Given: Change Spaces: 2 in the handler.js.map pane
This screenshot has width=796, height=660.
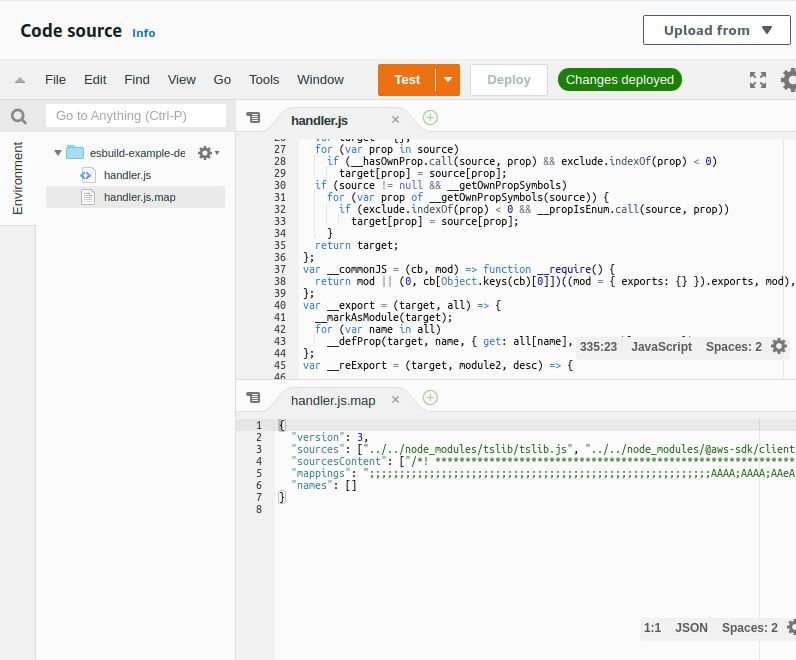Looking at the screenshot, I should 749,628.
